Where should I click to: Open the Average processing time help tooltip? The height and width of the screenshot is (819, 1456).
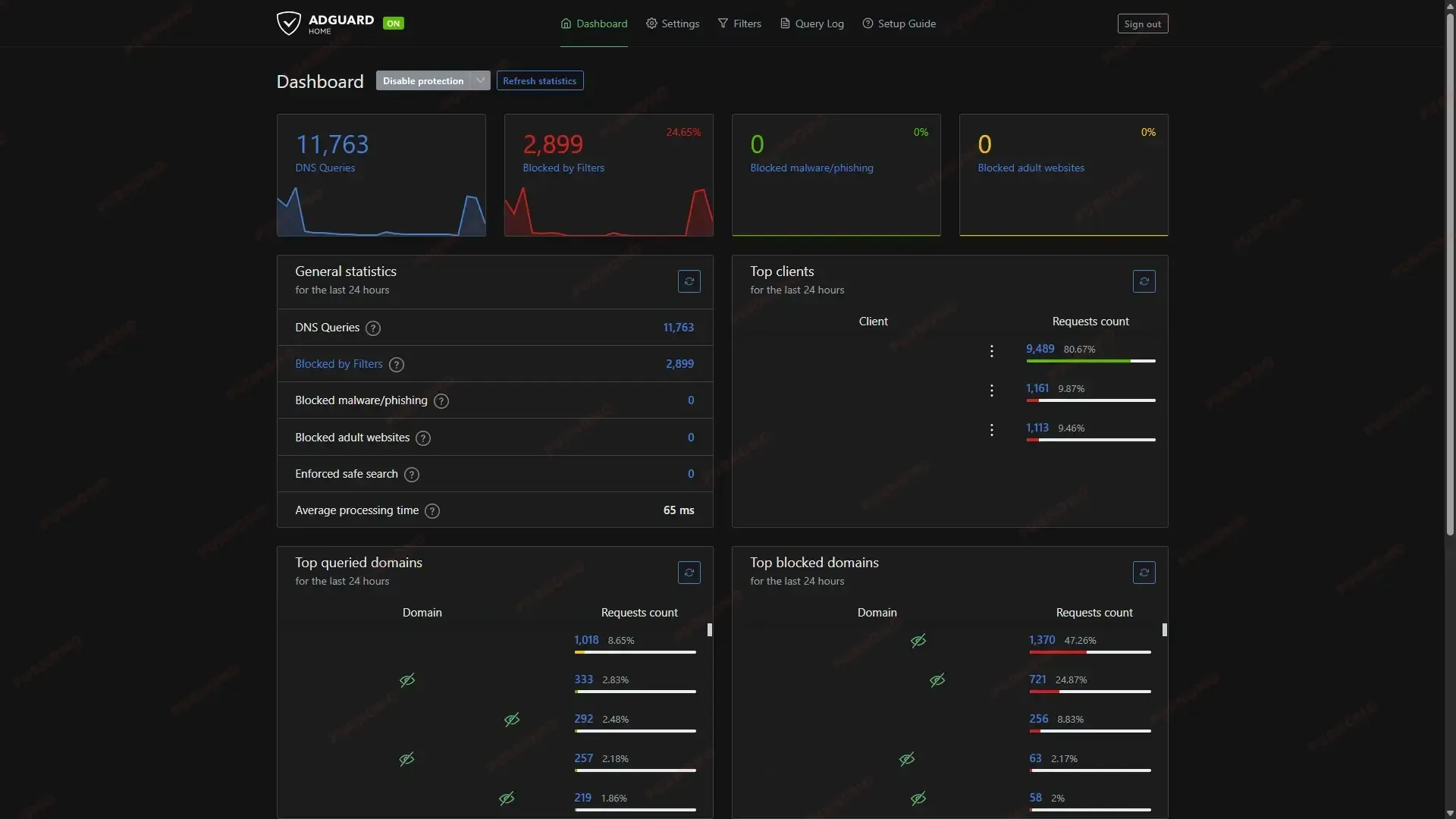point(431,511)
